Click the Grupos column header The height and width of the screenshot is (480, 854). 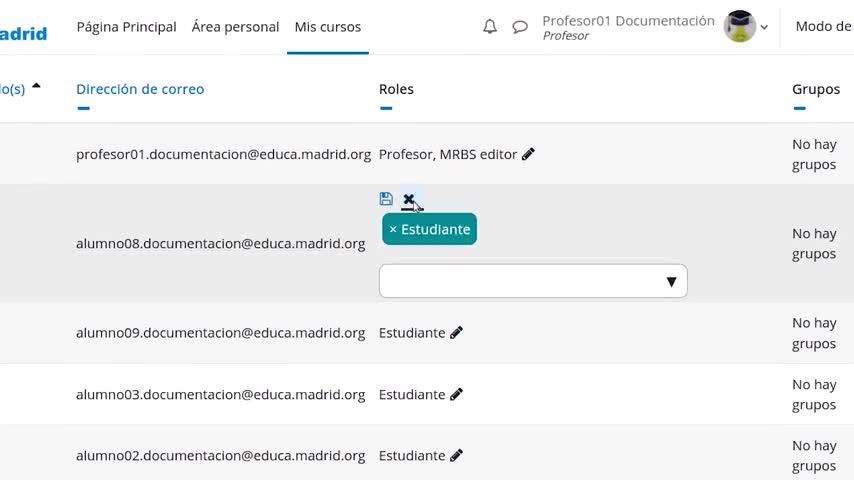(816, 89)
